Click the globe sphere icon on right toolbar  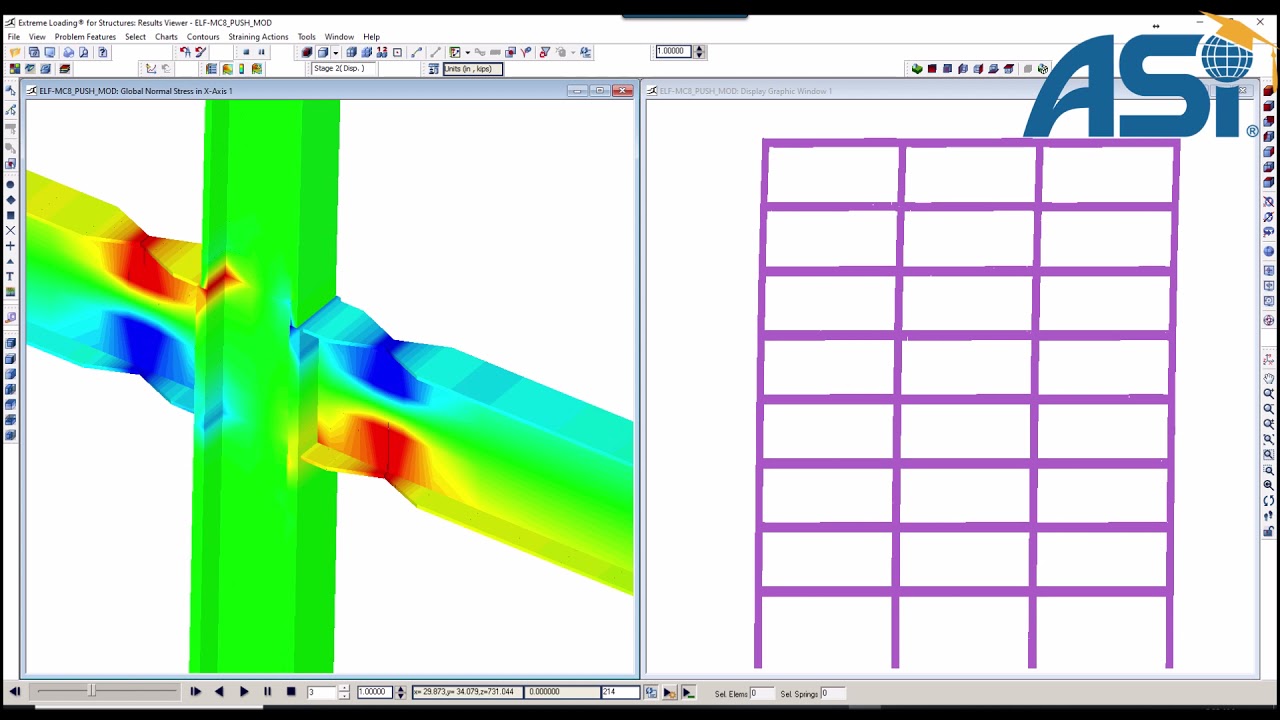click(x=1269, y=251)
